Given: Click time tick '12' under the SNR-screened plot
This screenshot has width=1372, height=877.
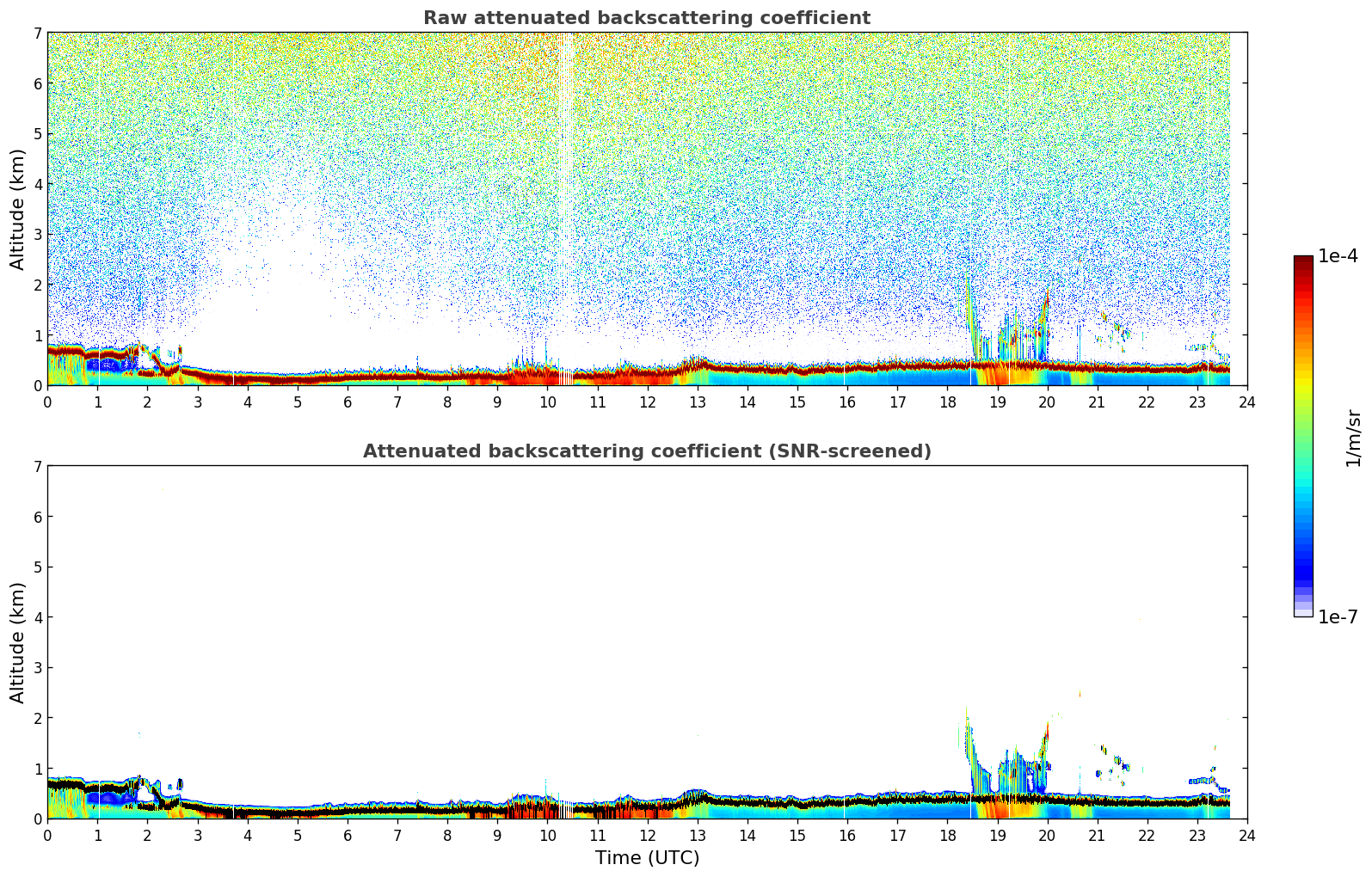Looking at the screenshot, I should point(647,835).
